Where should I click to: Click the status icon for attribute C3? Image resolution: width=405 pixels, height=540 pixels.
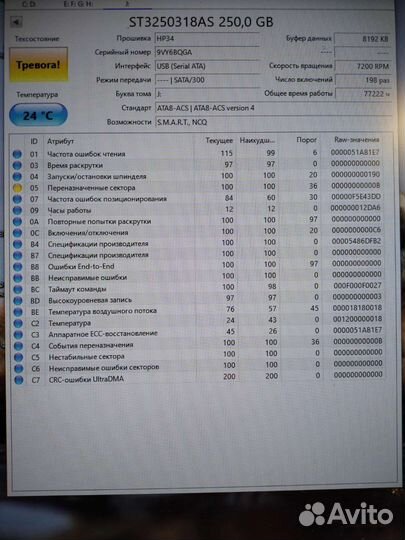click(18, 335)
